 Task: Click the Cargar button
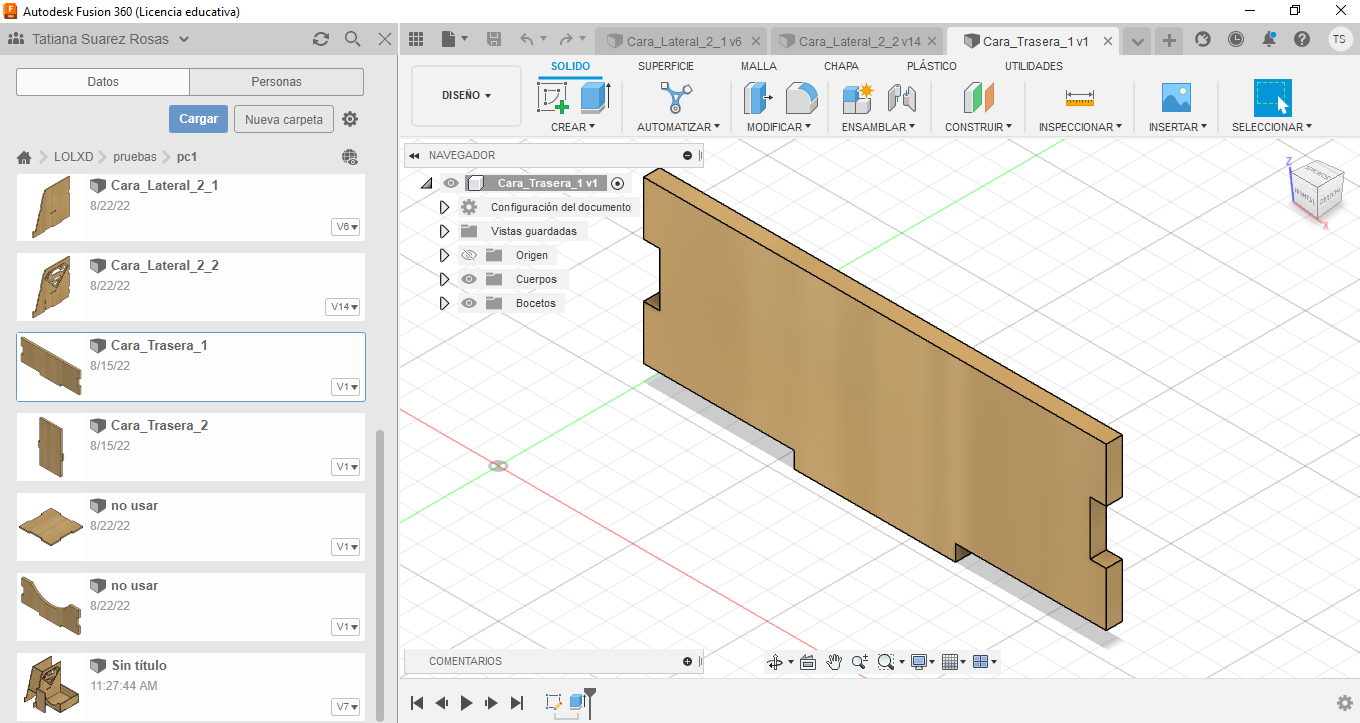pos(198,119)
